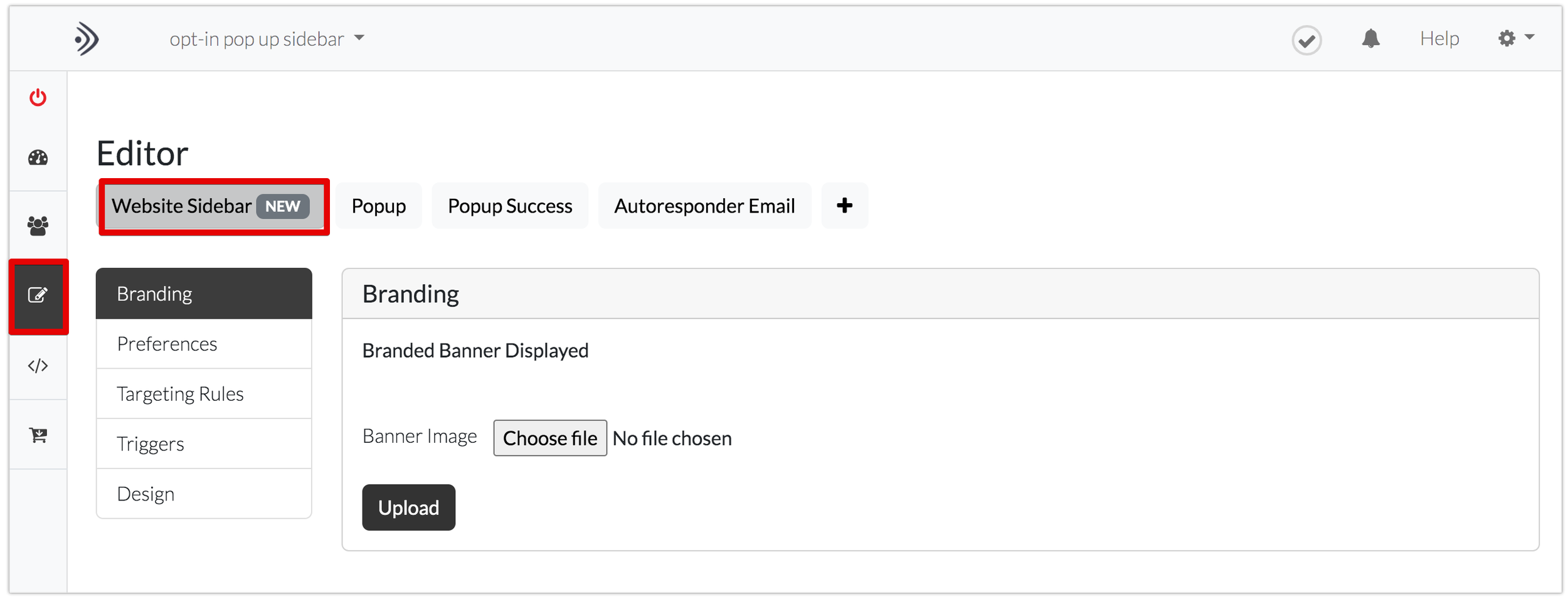Image resolution: width=1568 pixels, height=599 pixels.
Task: Click the red power icon in sidebar
Action: pos(38,98)
